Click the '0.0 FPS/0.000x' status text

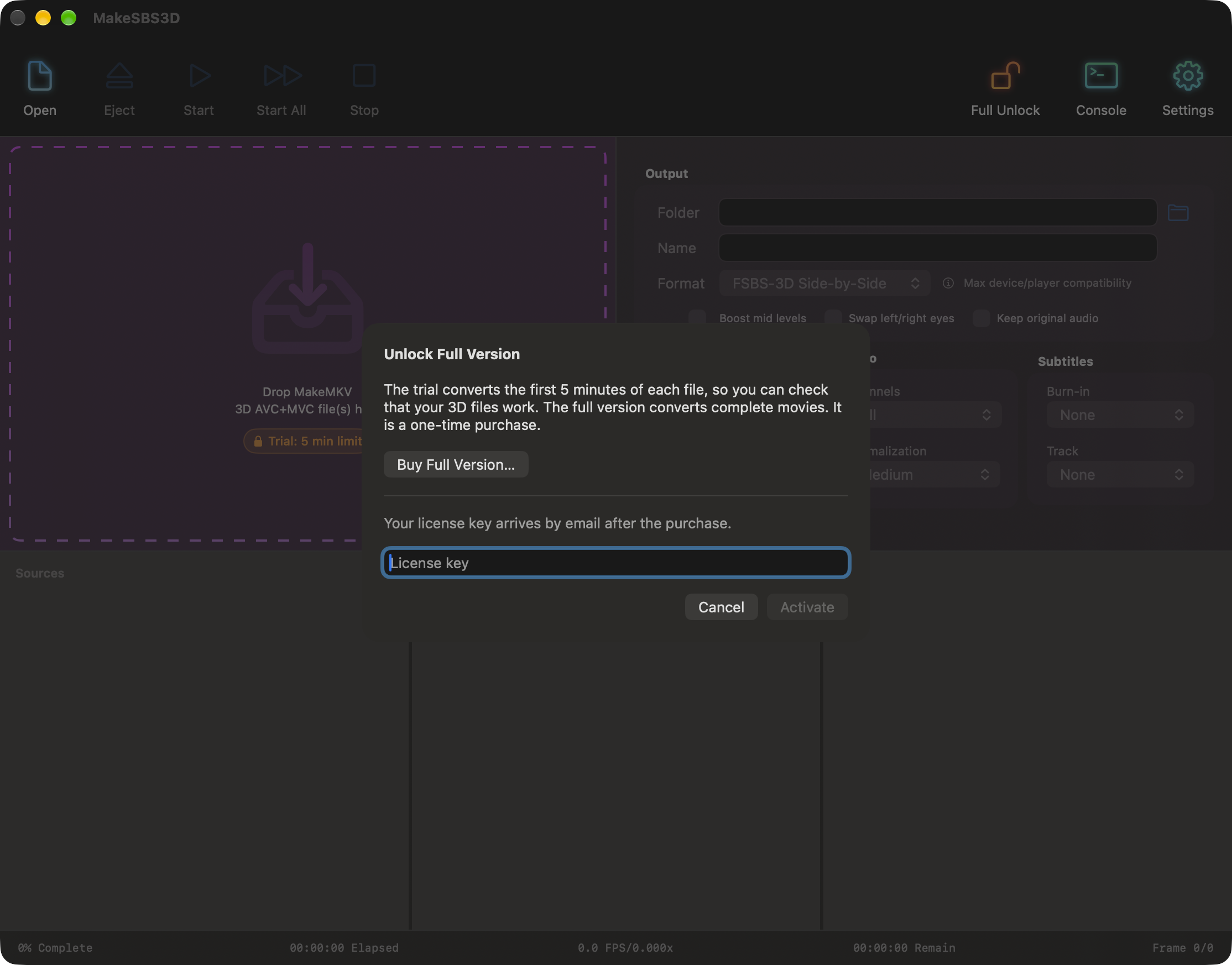tap(624, 947)
